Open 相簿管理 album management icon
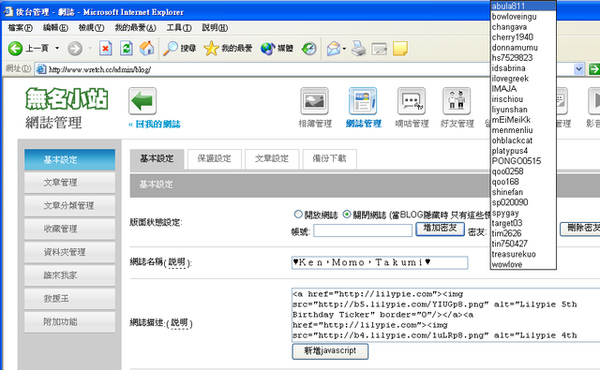600x370 pixels. coord(314,101)
